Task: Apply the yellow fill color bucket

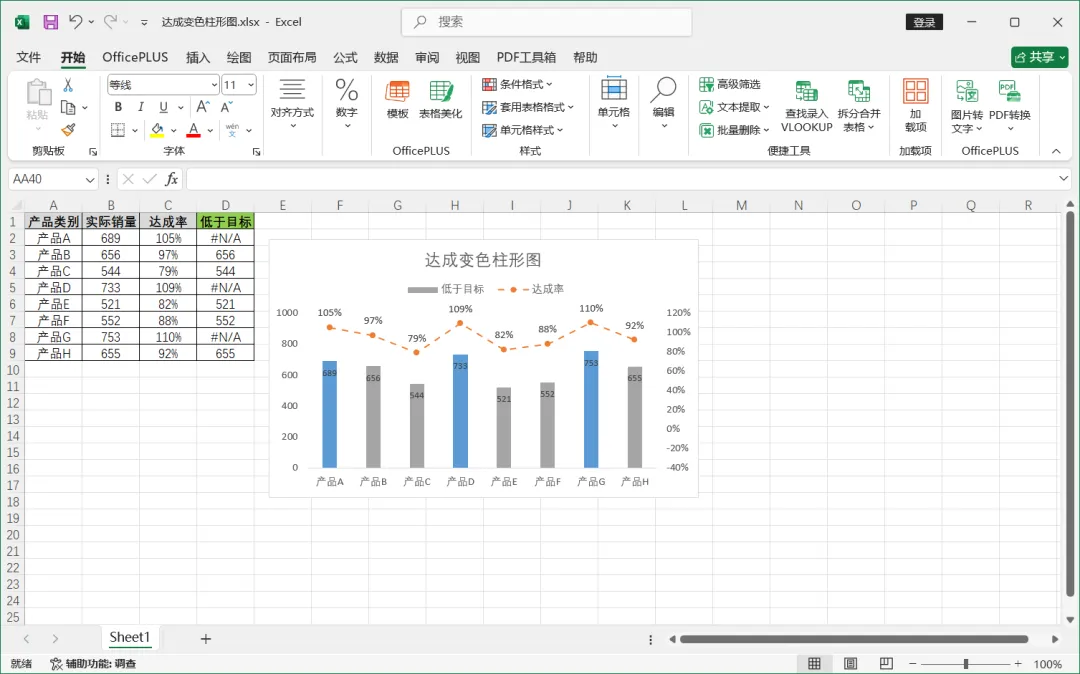Action: (157, 129)
